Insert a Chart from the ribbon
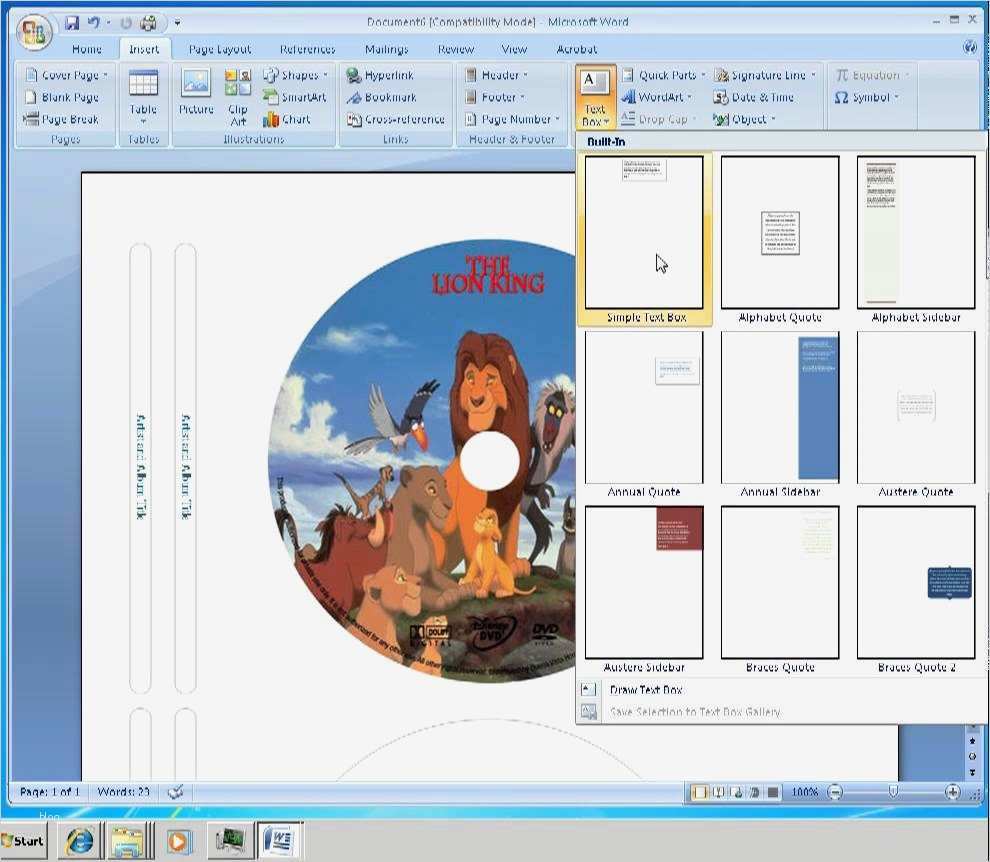The height and width of the screenshot is (862, 990). (287, 120)
